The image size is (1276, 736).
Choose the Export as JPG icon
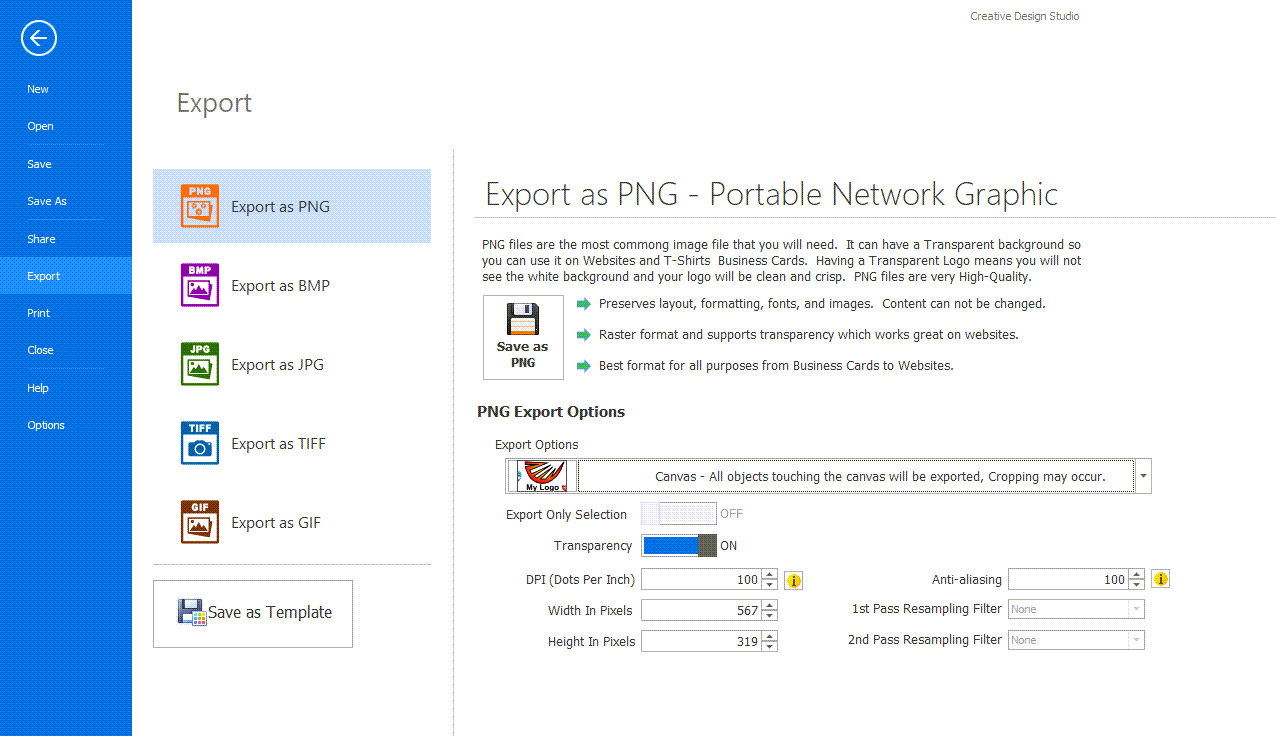pyautogui.click(x=200, y=364)
